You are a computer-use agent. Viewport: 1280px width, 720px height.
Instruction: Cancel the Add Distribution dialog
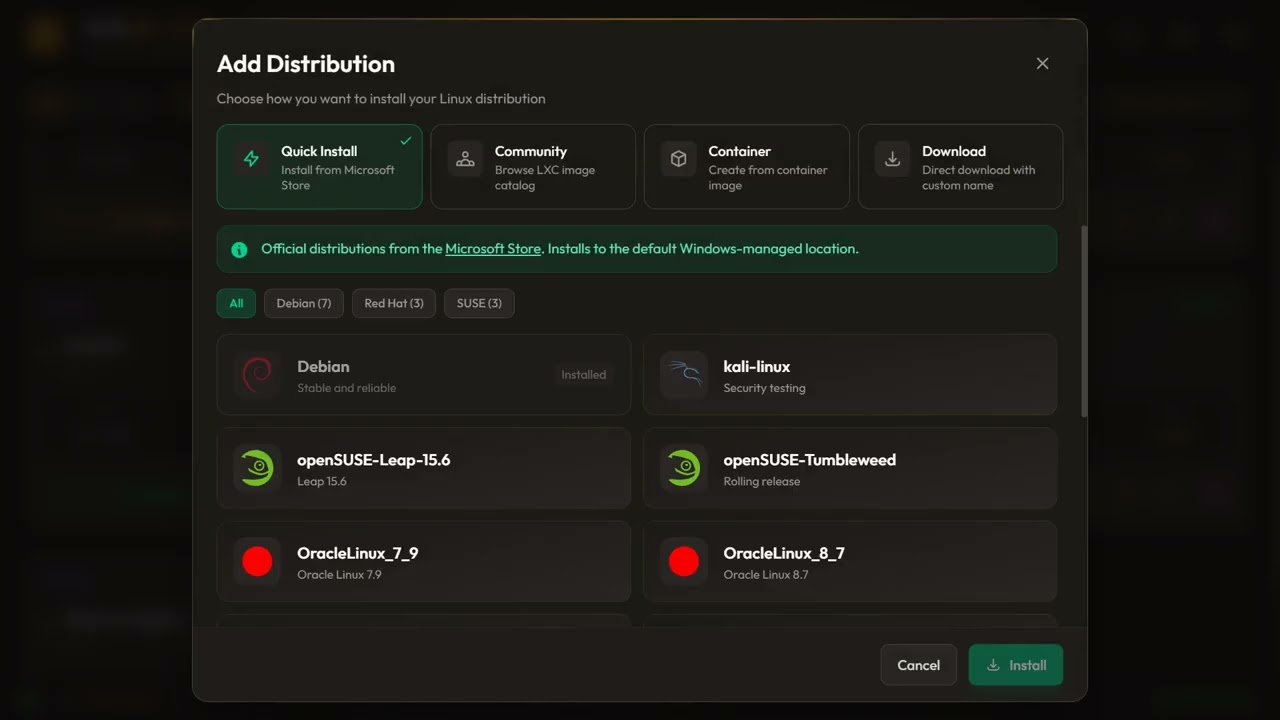point(918,665)
